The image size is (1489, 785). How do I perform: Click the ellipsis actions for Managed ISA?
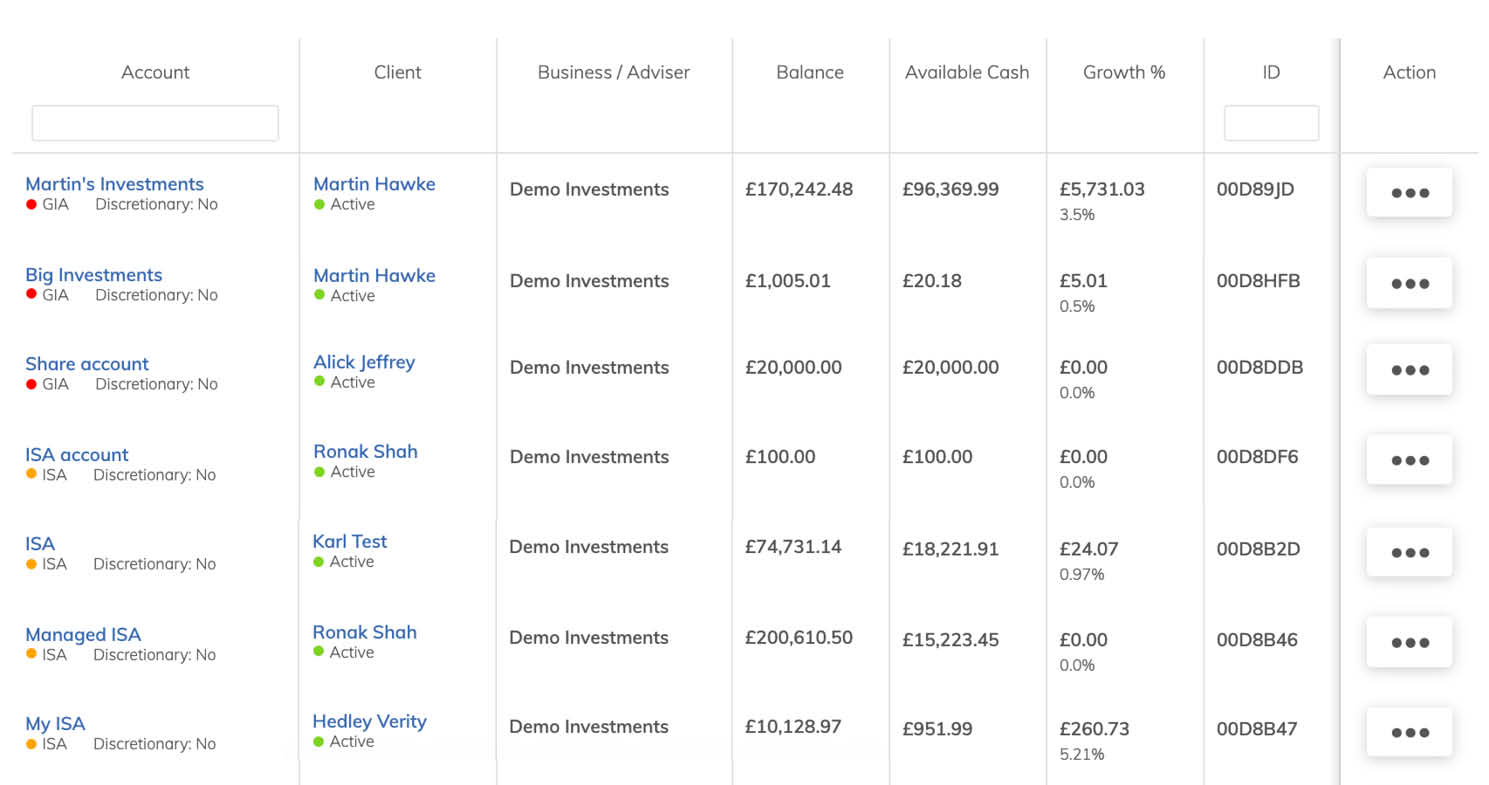[x=1409, y=642]
